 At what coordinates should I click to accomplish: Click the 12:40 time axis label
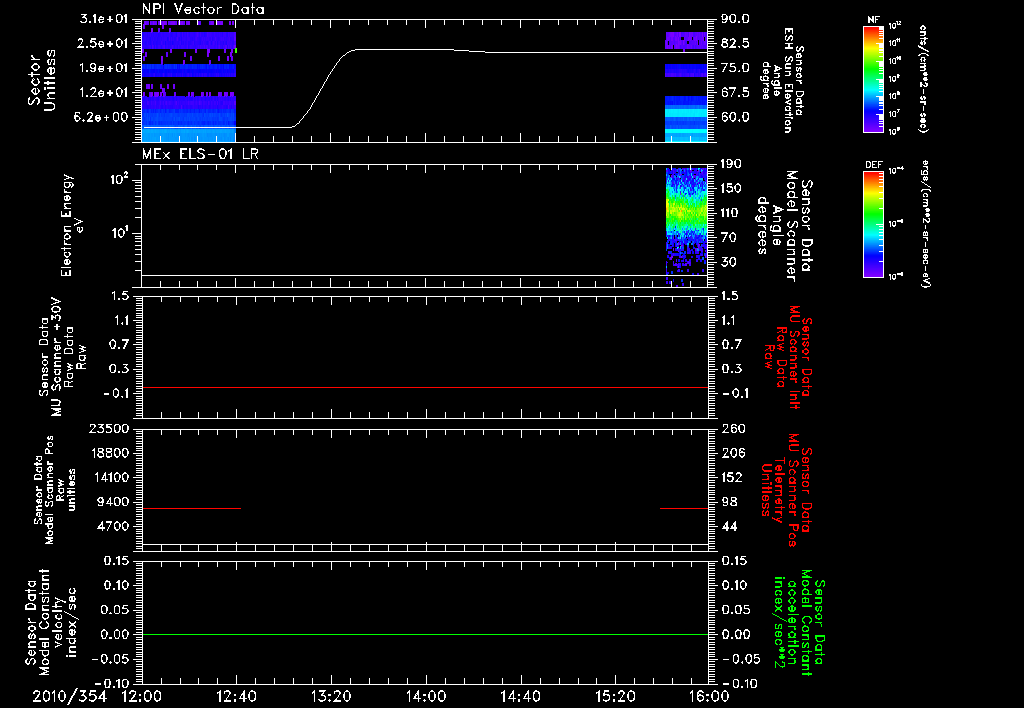(x=236, y=696)
